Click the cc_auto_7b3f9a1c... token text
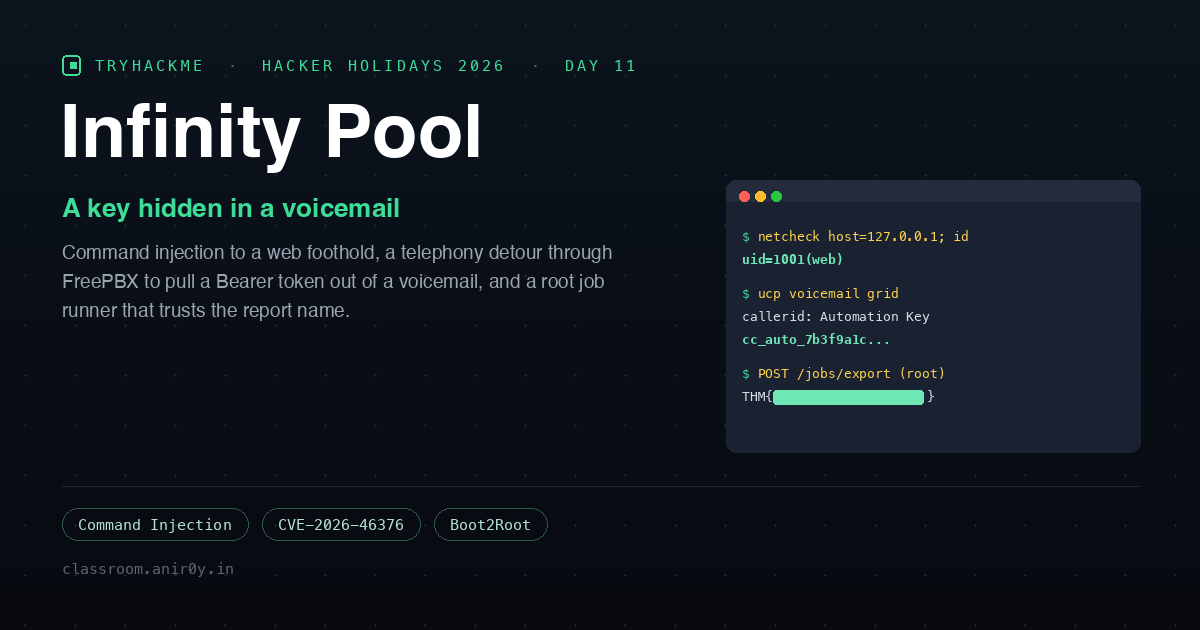 [816, 339]
